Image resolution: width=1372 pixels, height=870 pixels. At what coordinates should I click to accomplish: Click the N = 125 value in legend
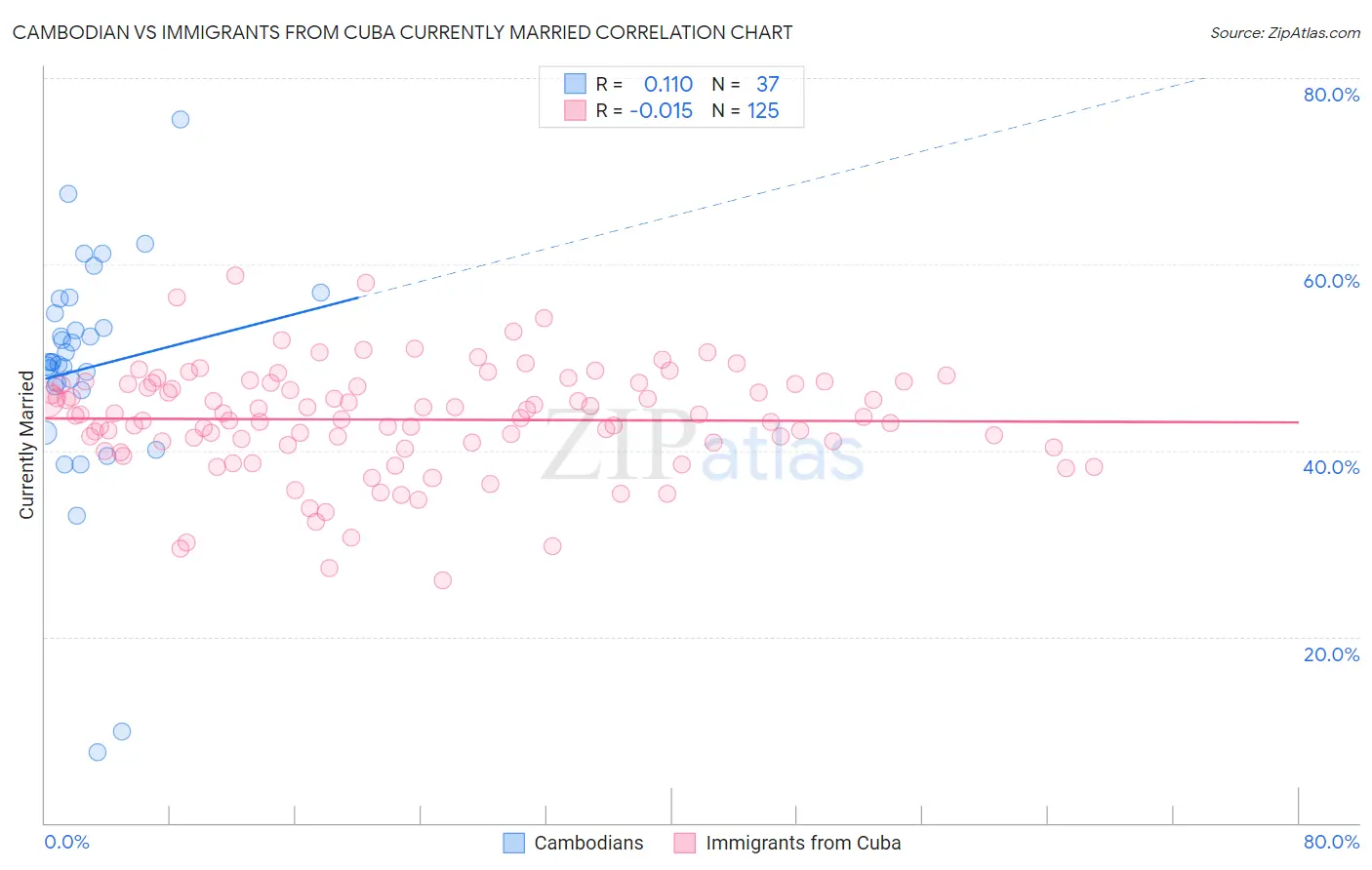click(746, 110)
